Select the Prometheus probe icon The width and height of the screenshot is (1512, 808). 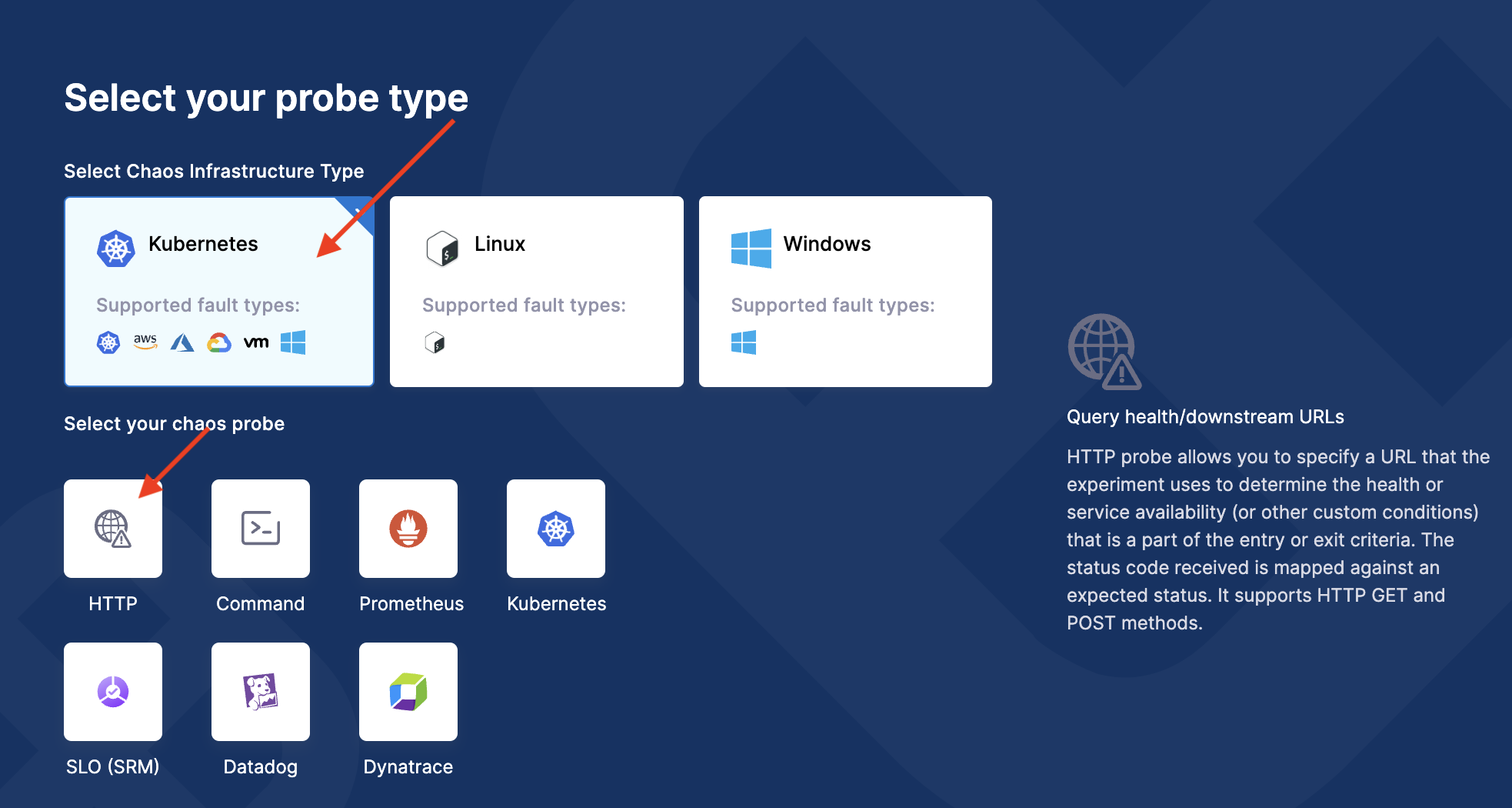[408, 529]
